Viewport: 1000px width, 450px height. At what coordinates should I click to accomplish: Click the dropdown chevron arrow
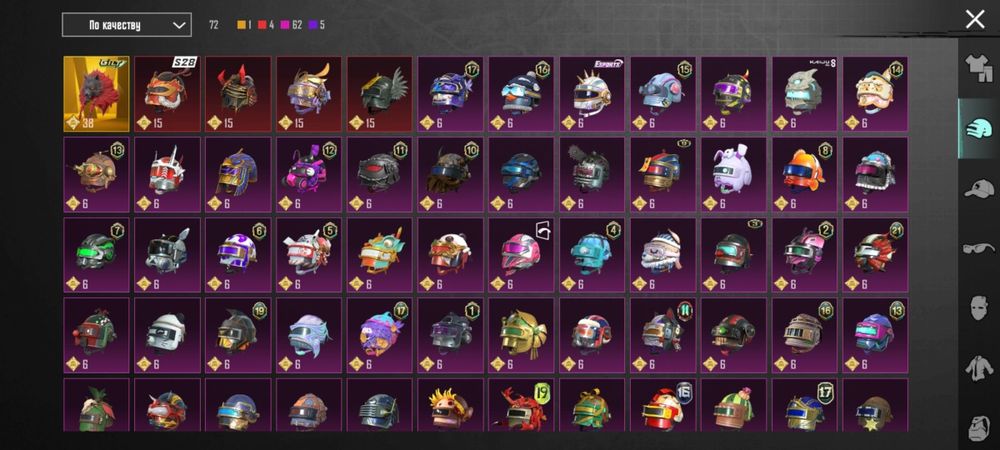pos(179,25)
